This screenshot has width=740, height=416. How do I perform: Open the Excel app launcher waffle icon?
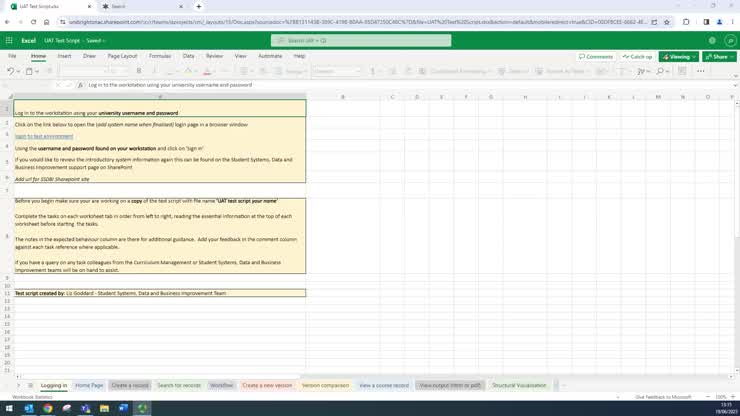click(9, 40)
